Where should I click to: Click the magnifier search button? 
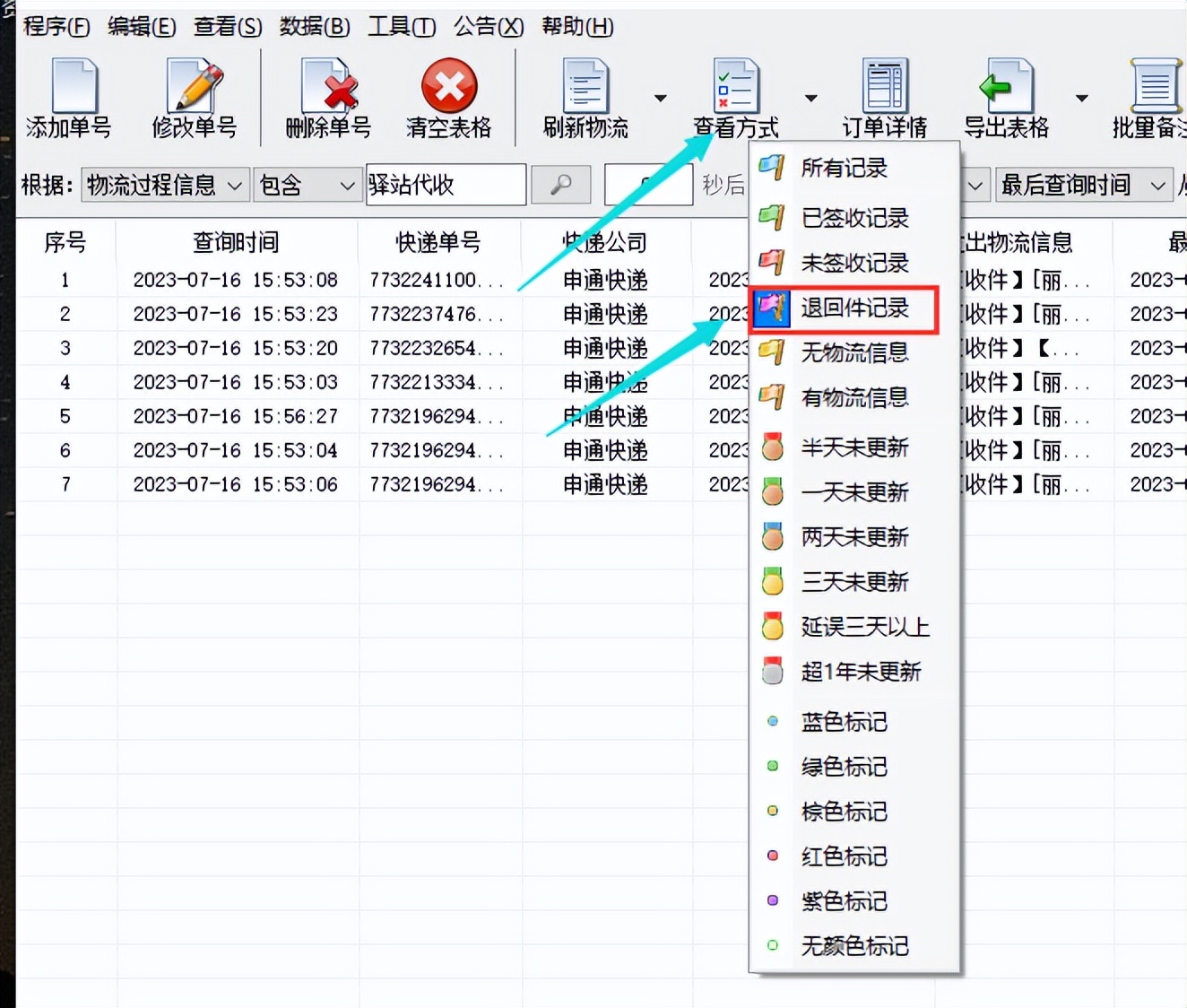tap(560, 185)
